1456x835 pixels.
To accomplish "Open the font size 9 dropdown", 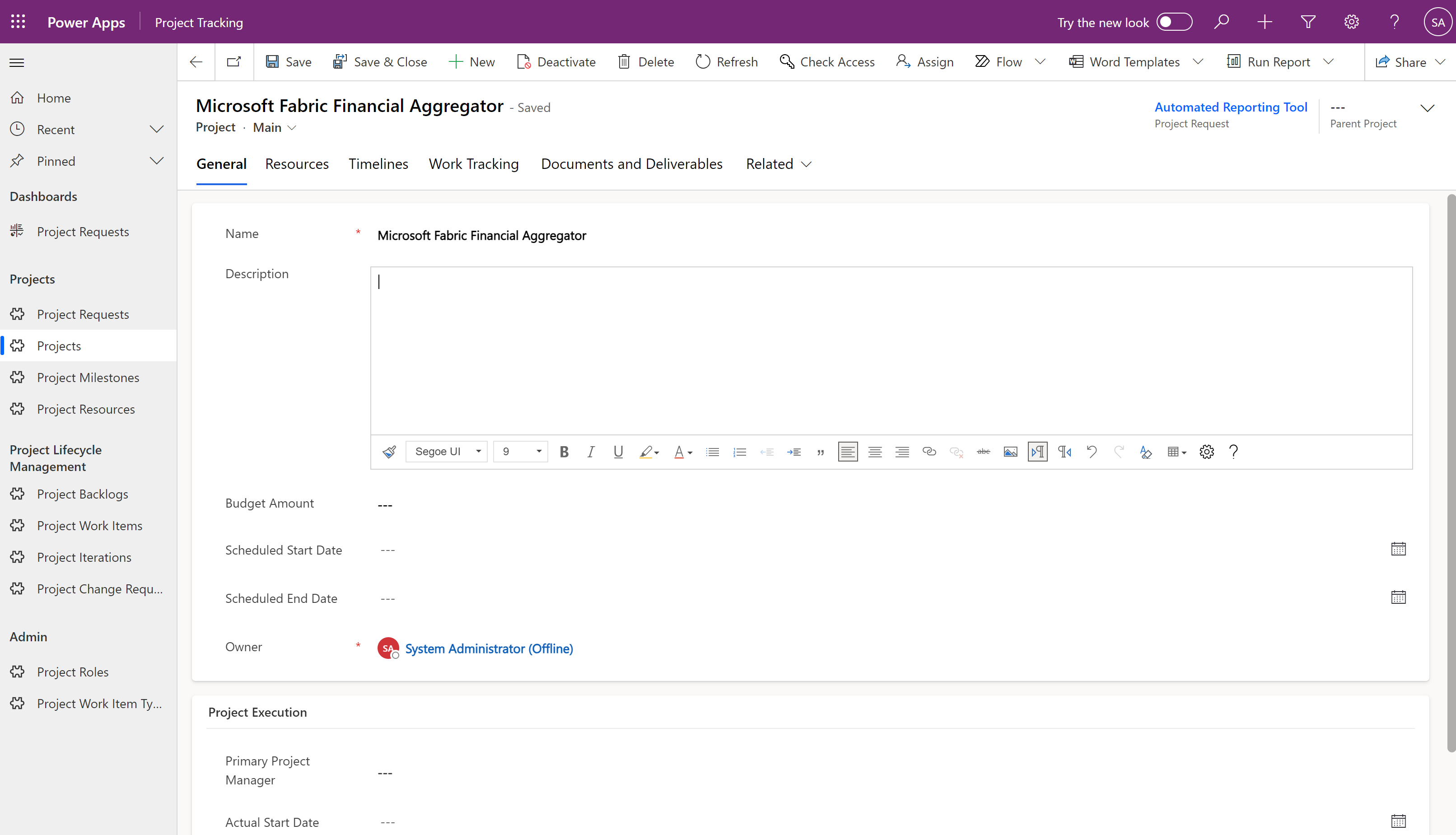I will coord(521,452).
